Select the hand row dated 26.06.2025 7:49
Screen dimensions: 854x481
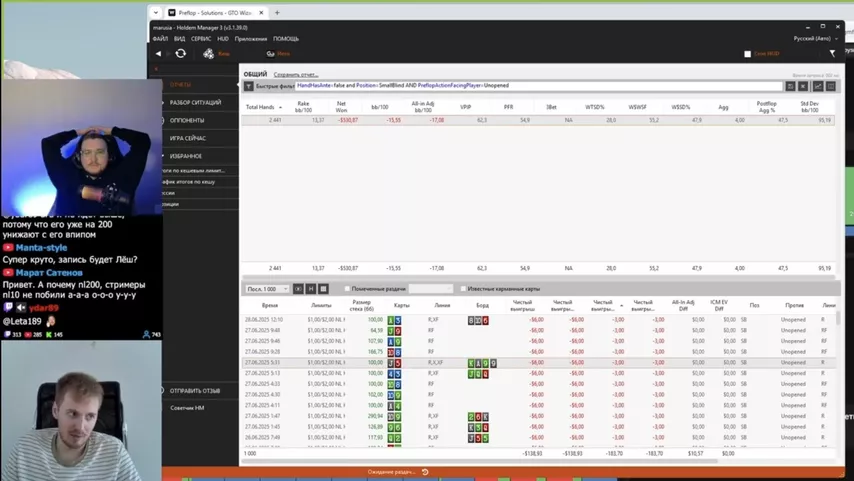(x=539, y=437)
